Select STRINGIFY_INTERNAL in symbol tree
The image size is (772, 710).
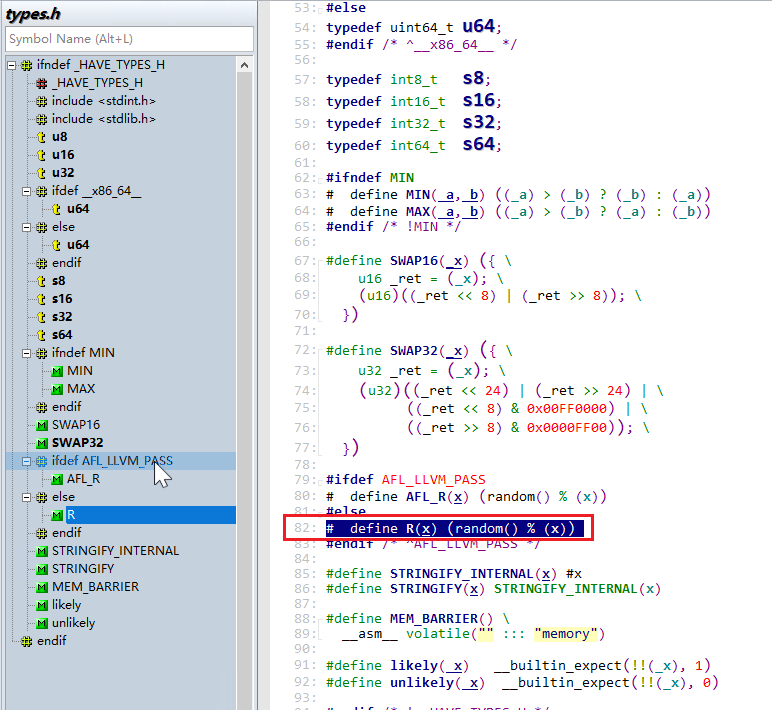click(115, 551)
